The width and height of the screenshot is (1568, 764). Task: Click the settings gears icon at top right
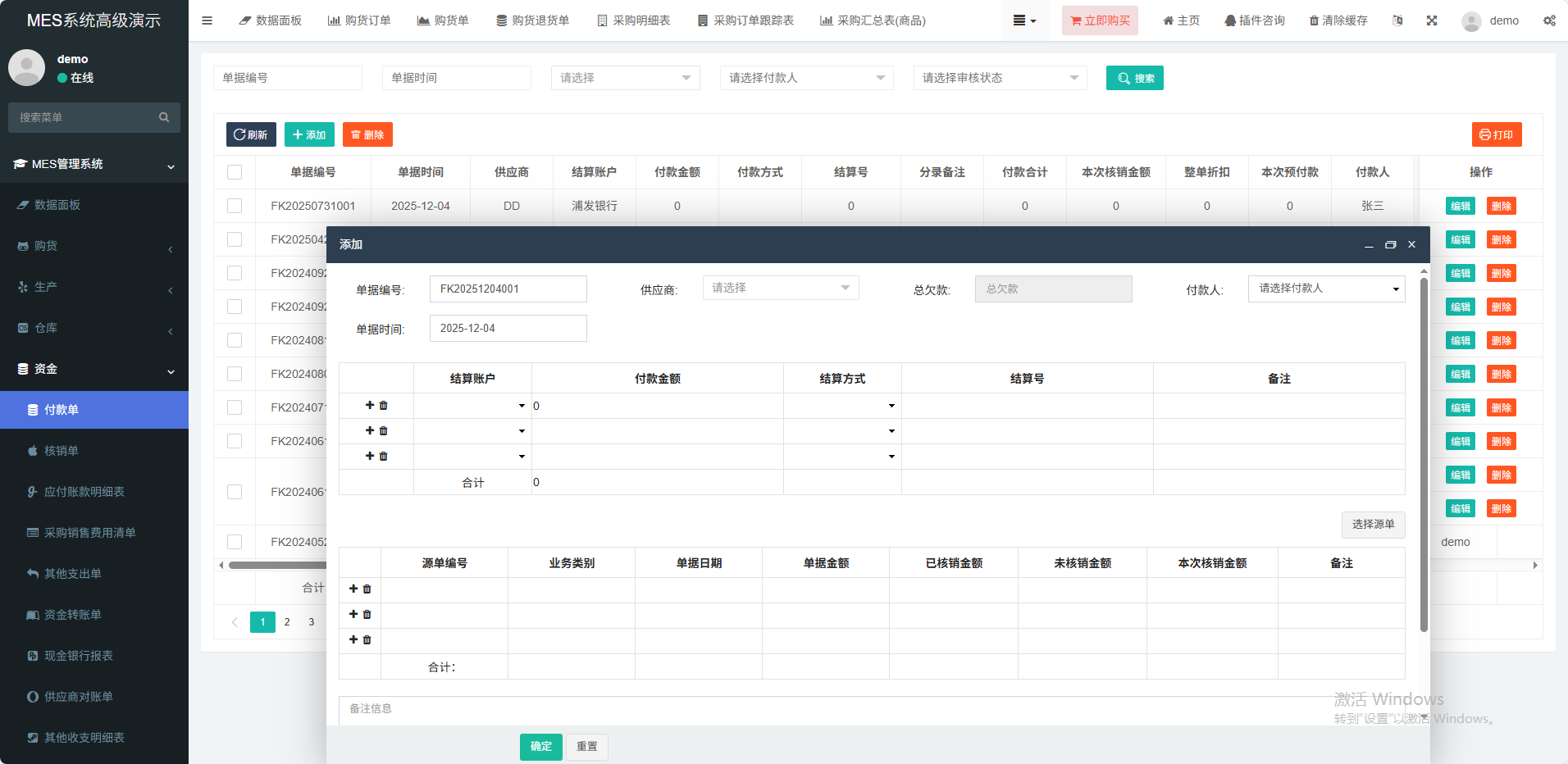coord(1549,20)
